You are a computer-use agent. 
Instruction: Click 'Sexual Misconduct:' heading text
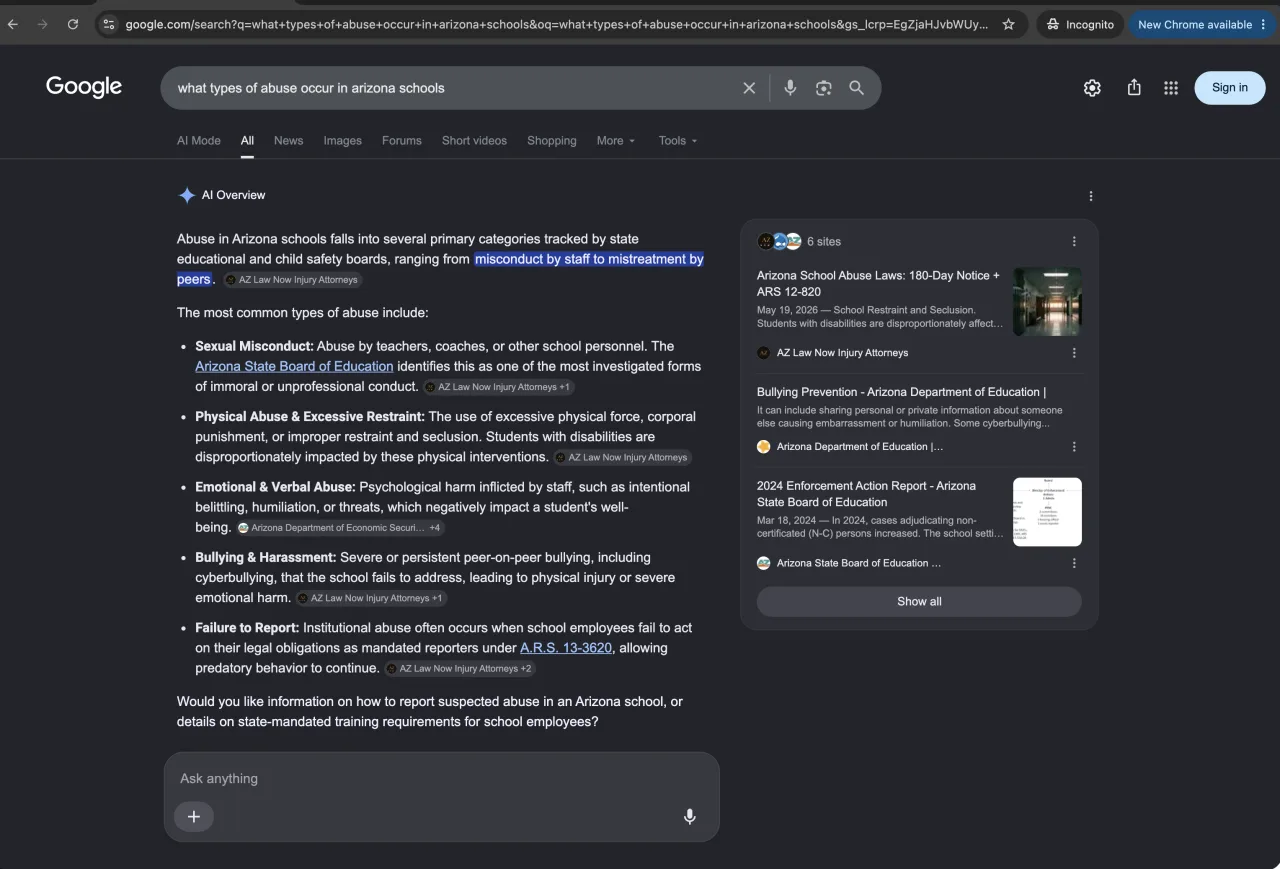[254, 346]
